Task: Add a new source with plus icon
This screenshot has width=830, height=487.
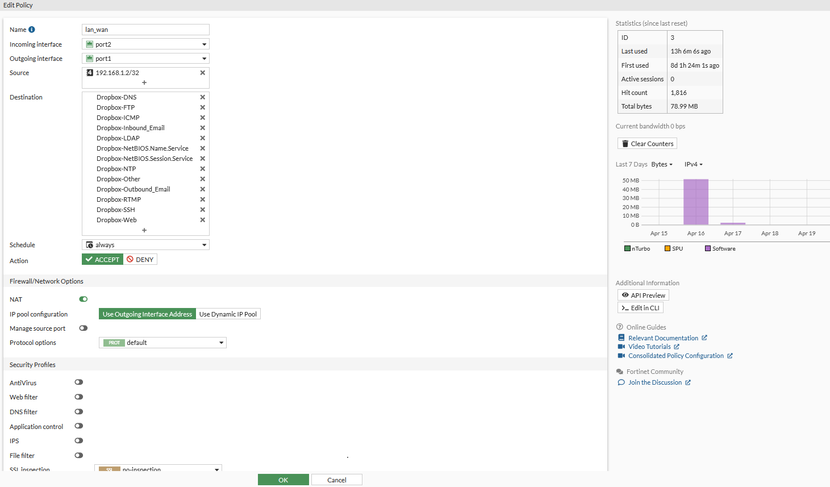Action: [x=144, y=83]
